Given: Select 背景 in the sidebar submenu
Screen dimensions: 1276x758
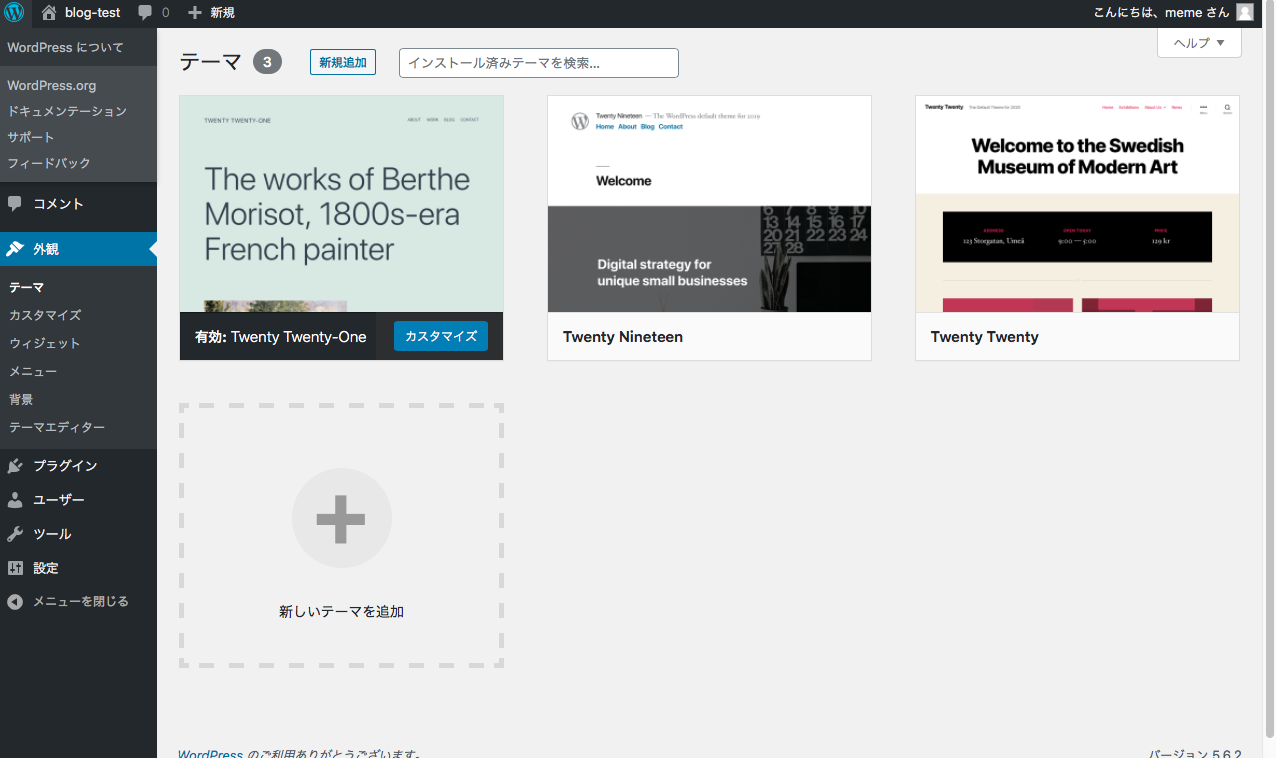Looking at the screenshot, I should (x=21, y=399).
